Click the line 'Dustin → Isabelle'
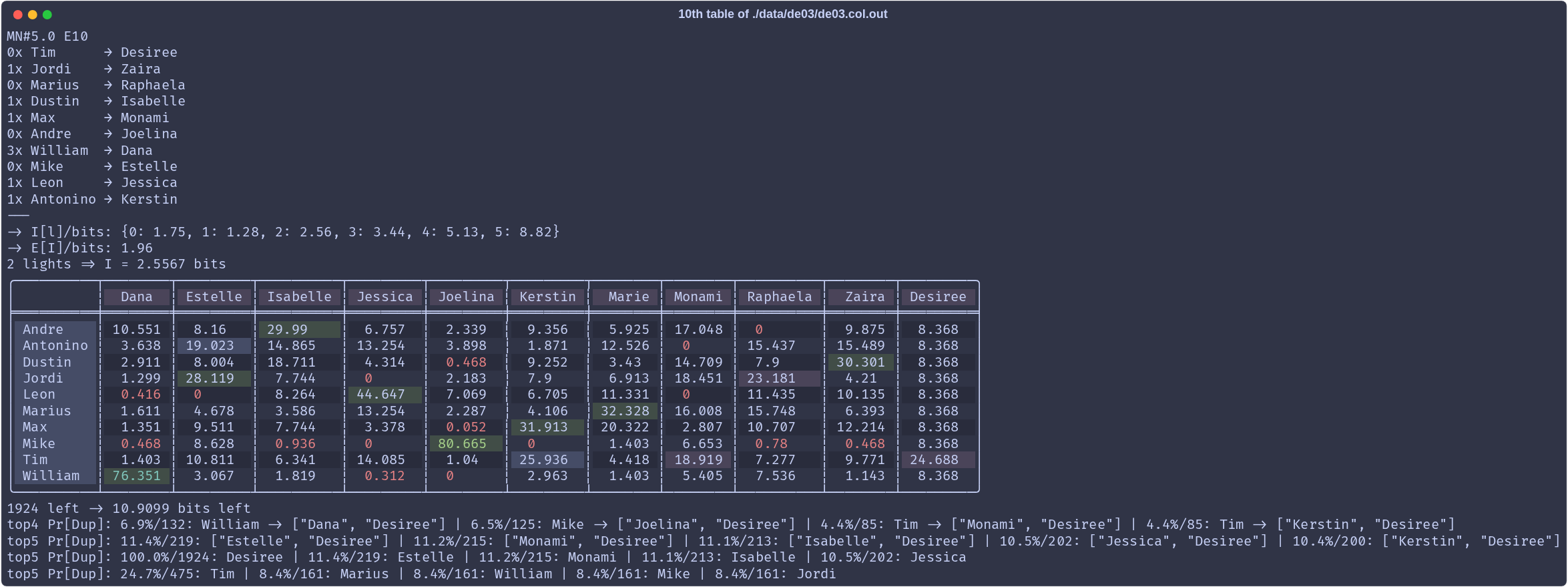Screen dimensions: 1568x587 click(96, 101)
